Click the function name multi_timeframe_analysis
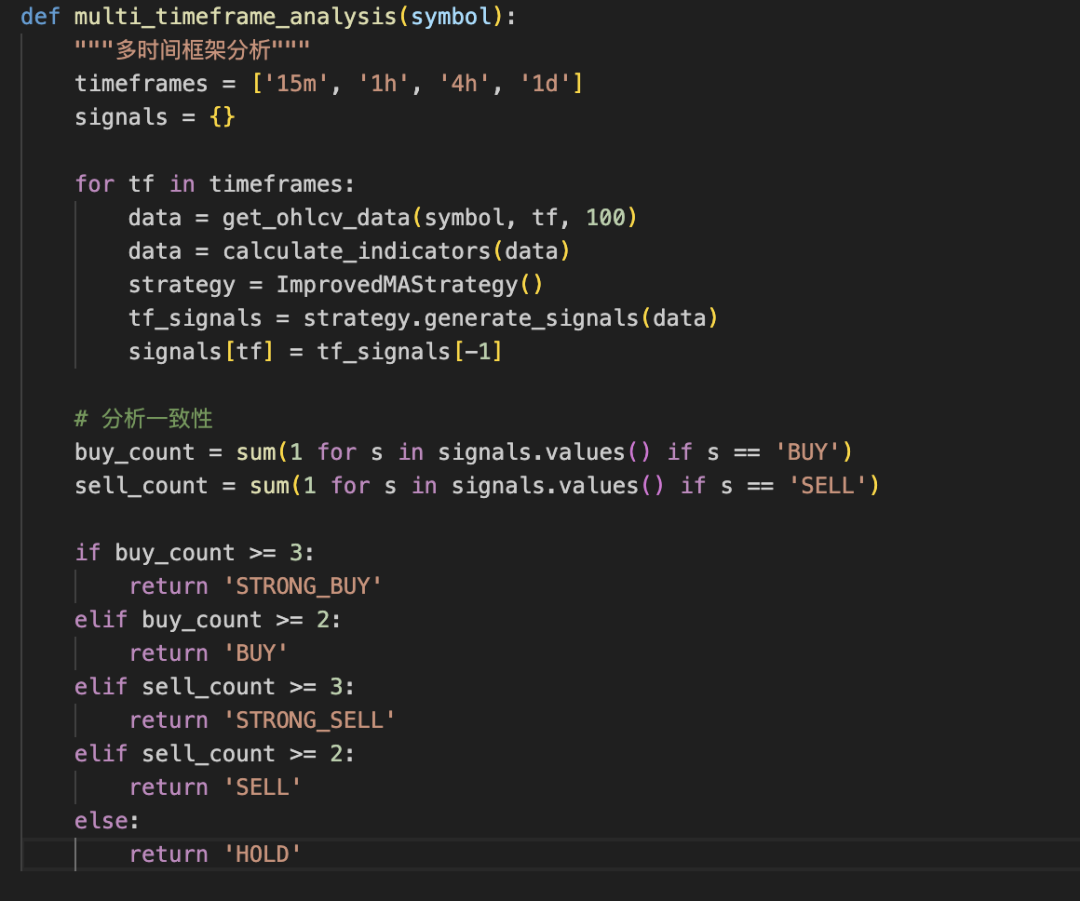This screenshot has width=1080, height=901. 236,17
